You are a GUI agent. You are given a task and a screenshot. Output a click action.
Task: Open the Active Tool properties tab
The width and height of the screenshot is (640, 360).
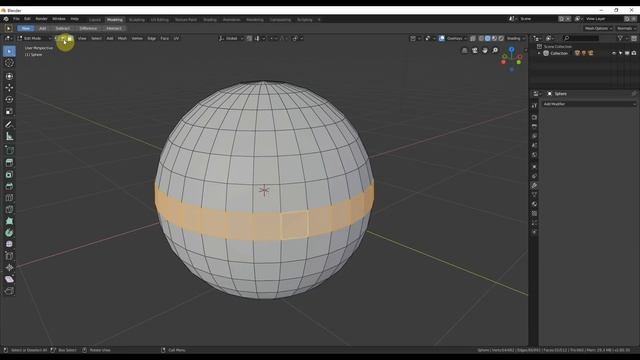(534, 106)
